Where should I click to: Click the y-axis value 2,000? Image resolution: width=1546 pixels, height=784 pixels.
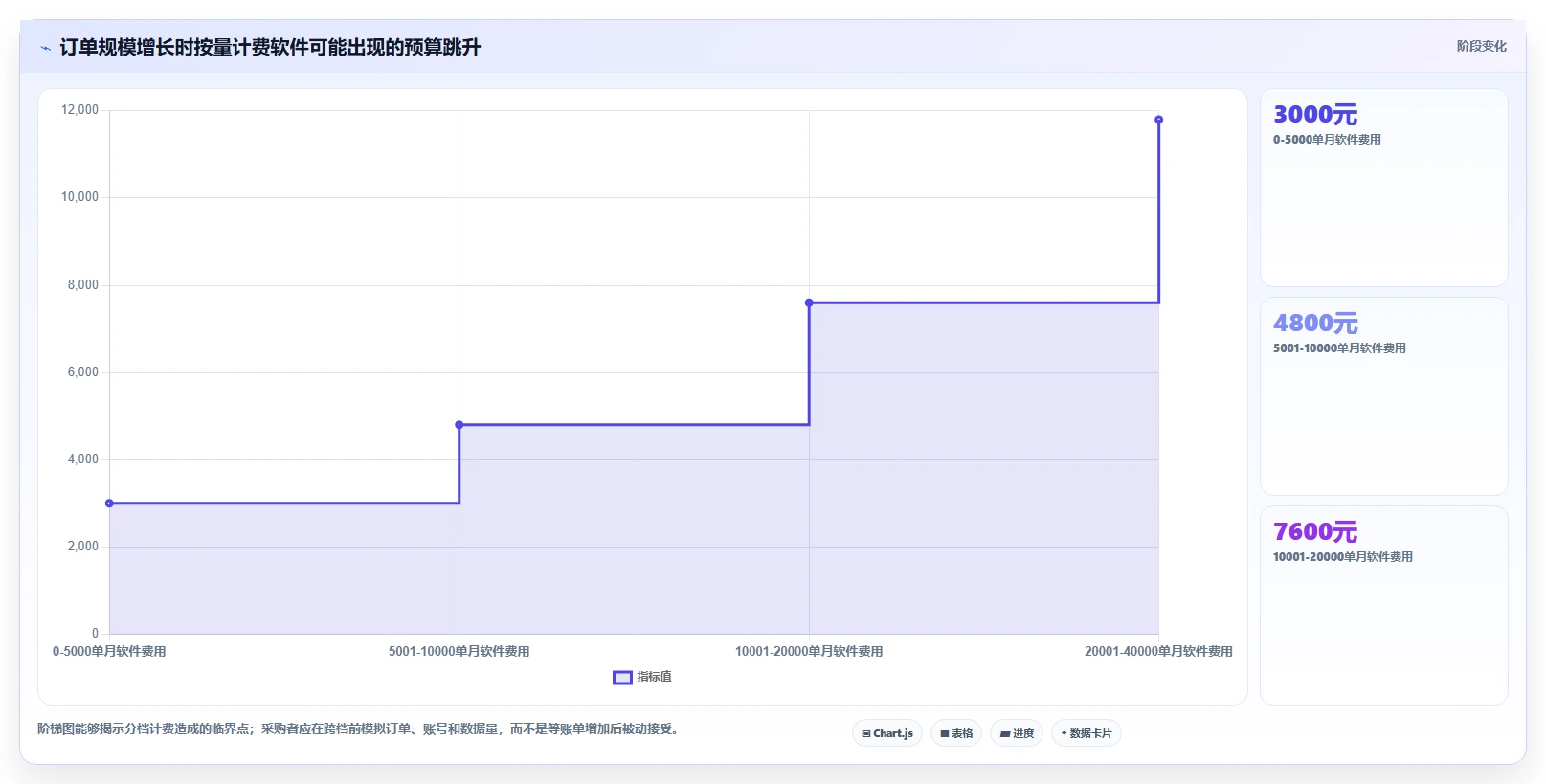[83, 547]
